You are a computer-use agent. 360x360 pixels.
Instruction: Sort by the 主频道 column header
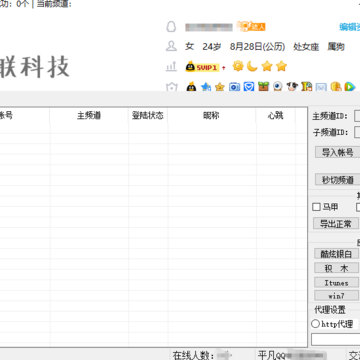89,116
